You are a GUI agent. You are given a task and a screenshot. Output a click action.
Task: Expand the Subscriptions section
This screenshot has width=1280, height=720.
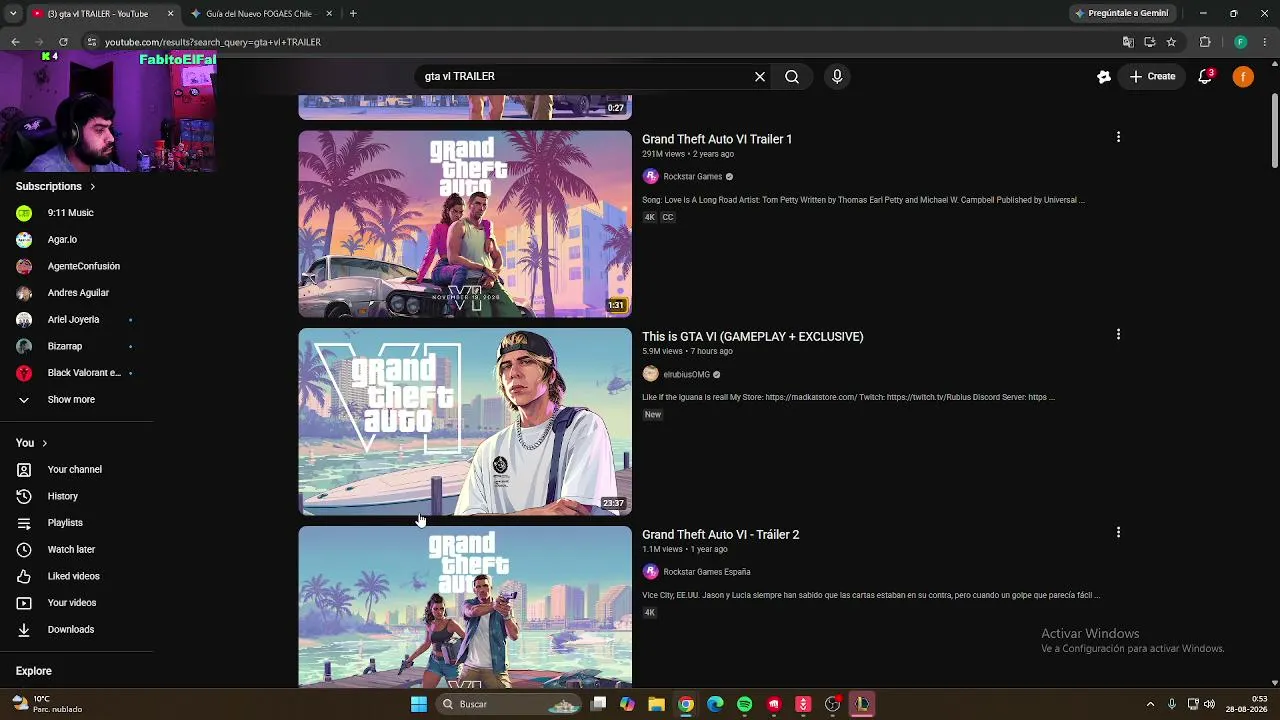(x=56, y=186)
